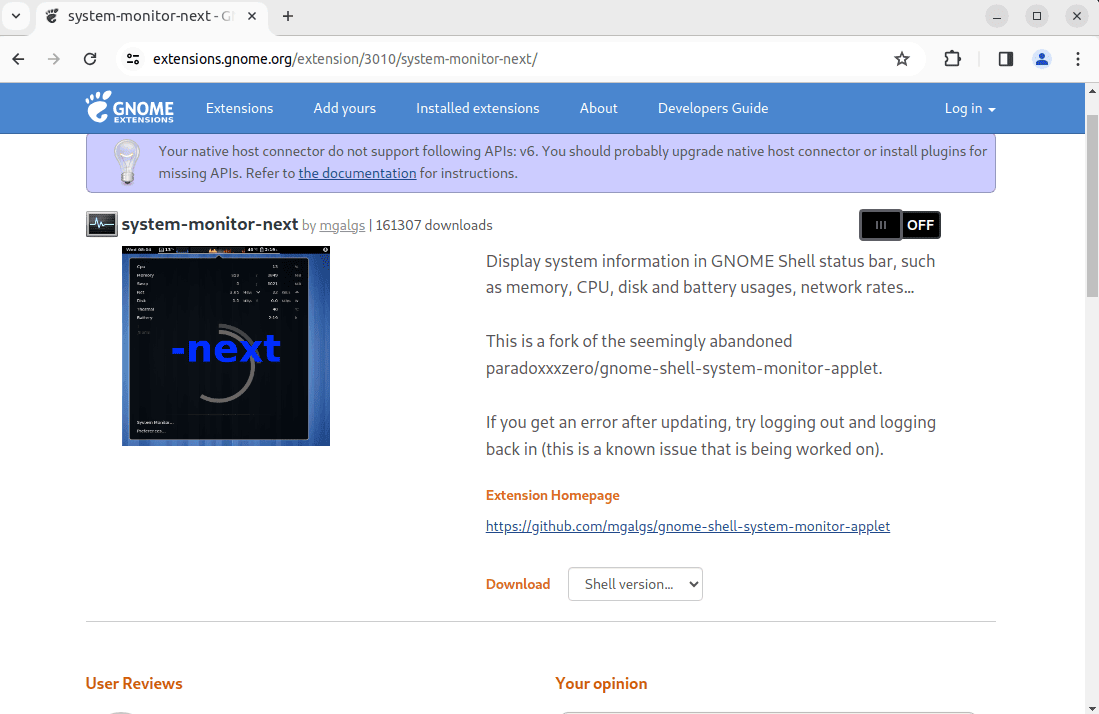Open the Chrome extensions puzzle icon
This screenshot has width=1099, height=714.
tap(953, 59)
